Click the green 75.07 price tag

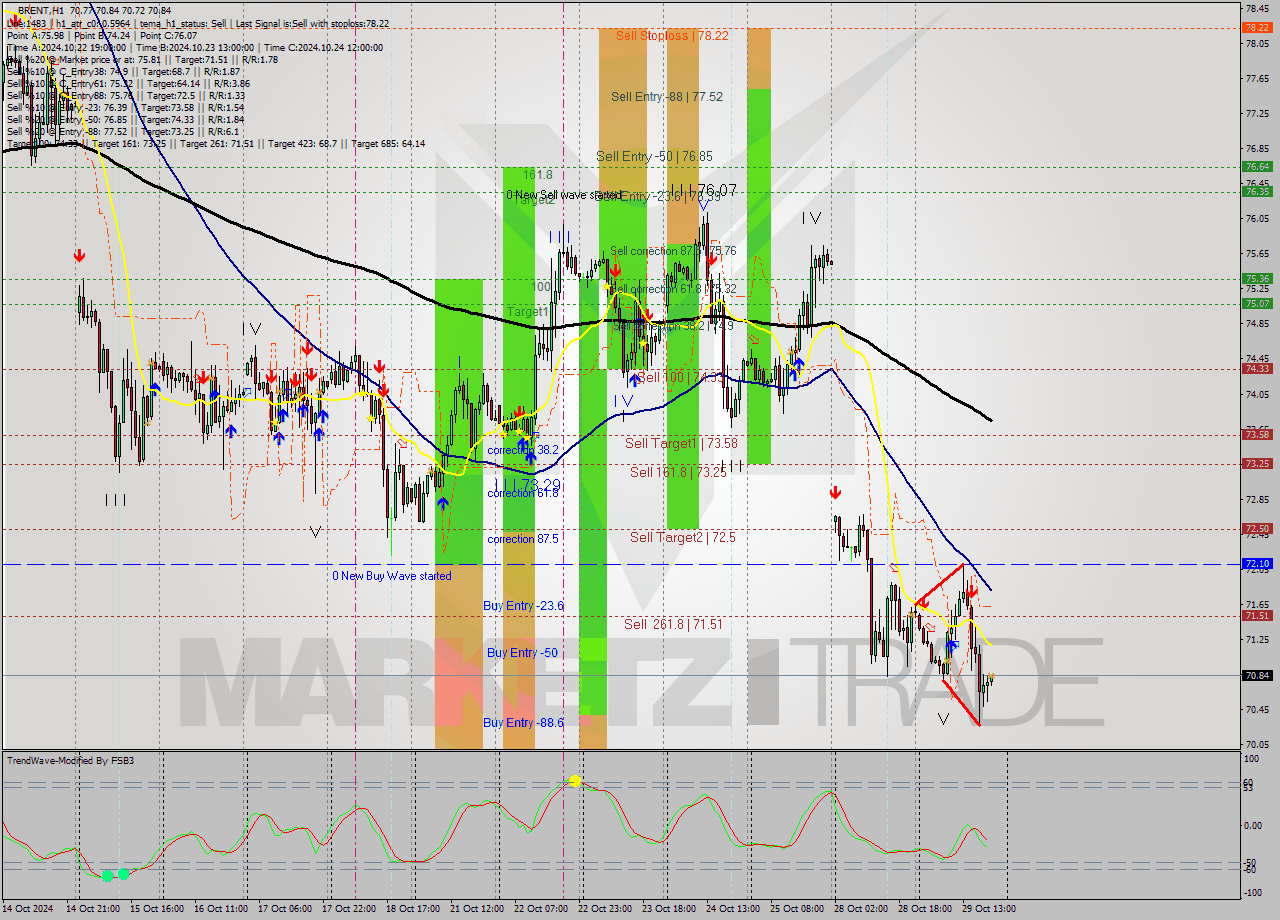1257,304
